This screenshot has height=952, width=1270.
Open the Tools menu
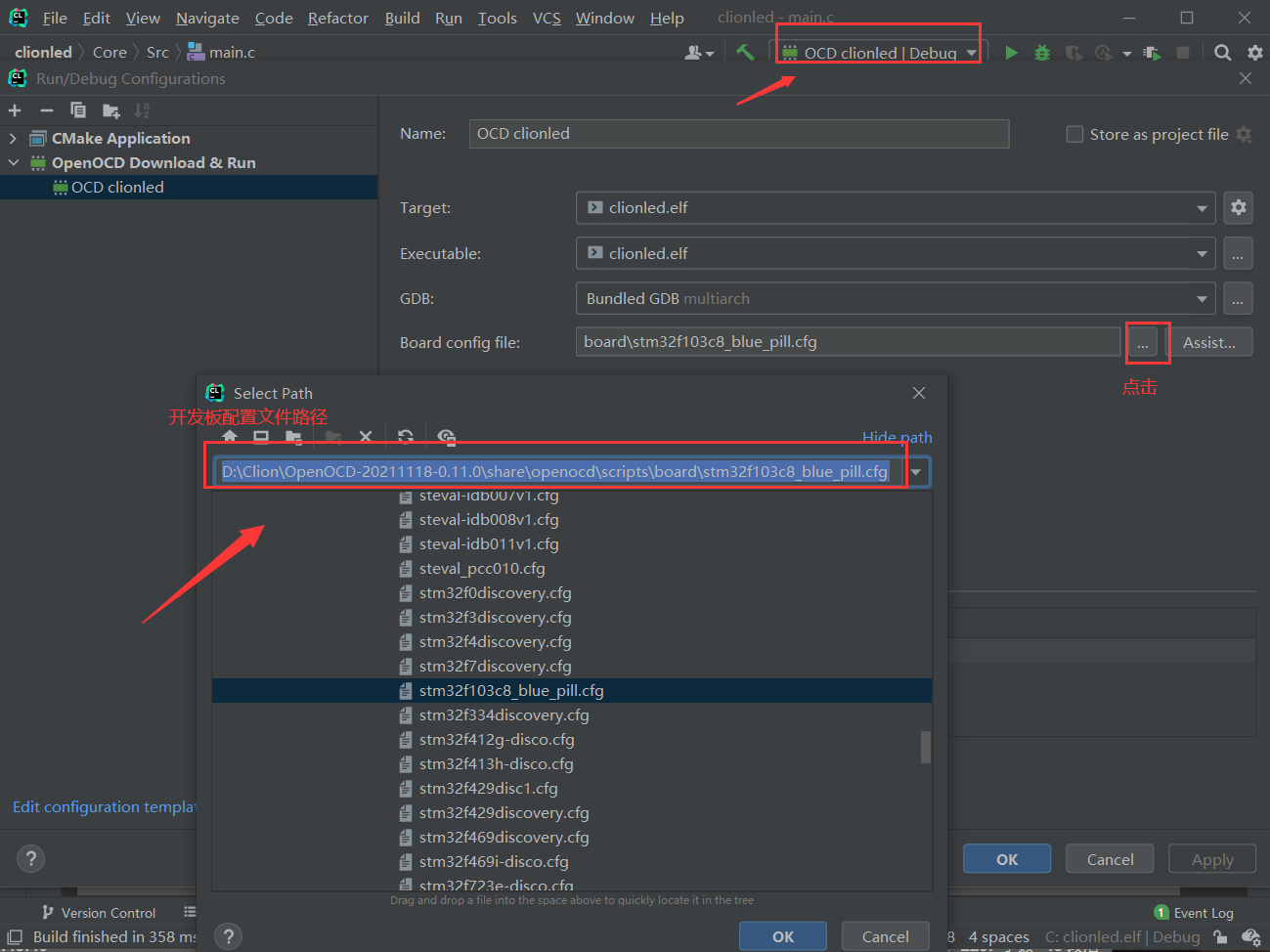click(497, 18)
